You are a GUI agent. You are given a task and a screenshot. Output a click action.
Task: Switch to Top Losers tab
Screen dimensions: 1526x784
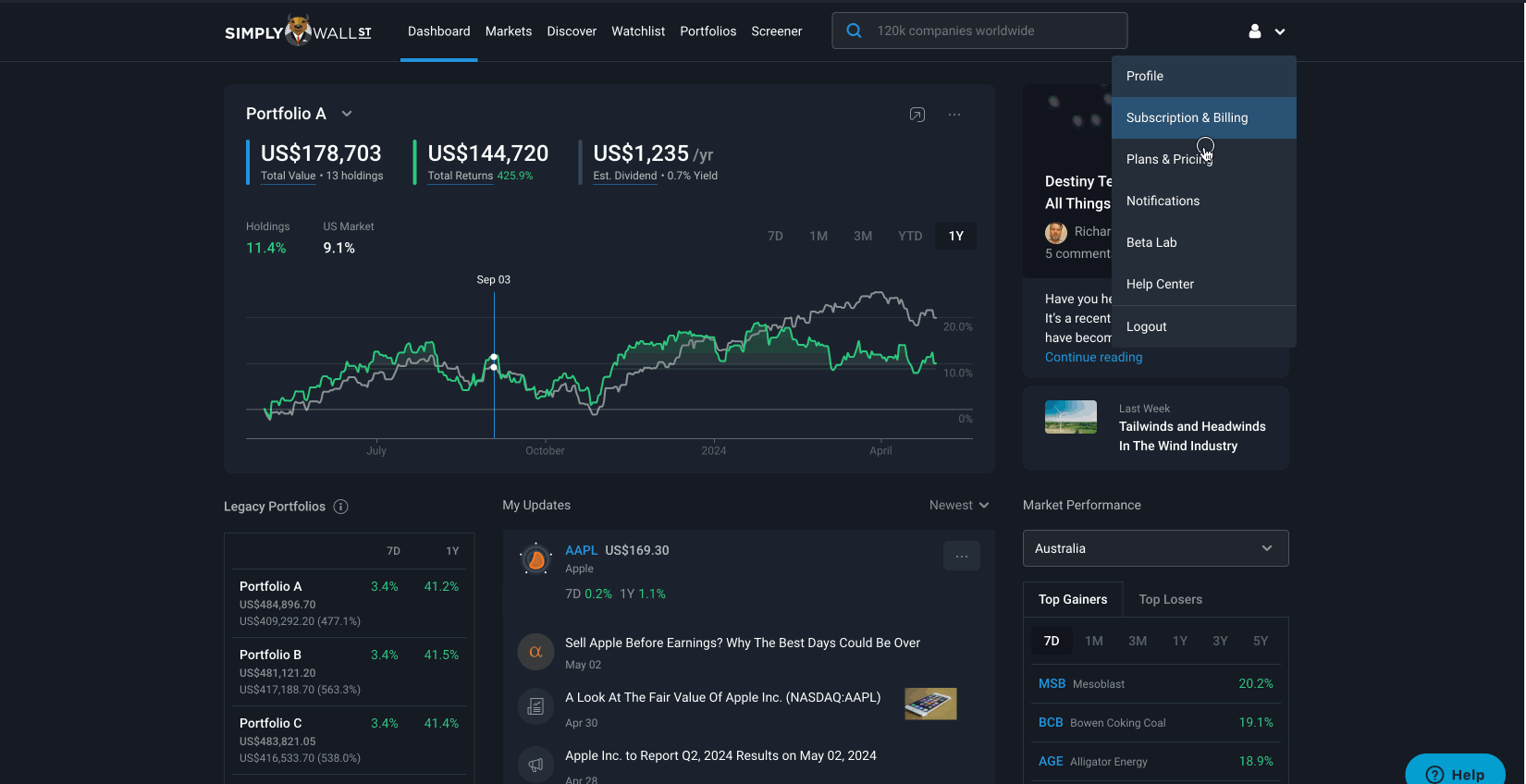[x=1171, y=599]
